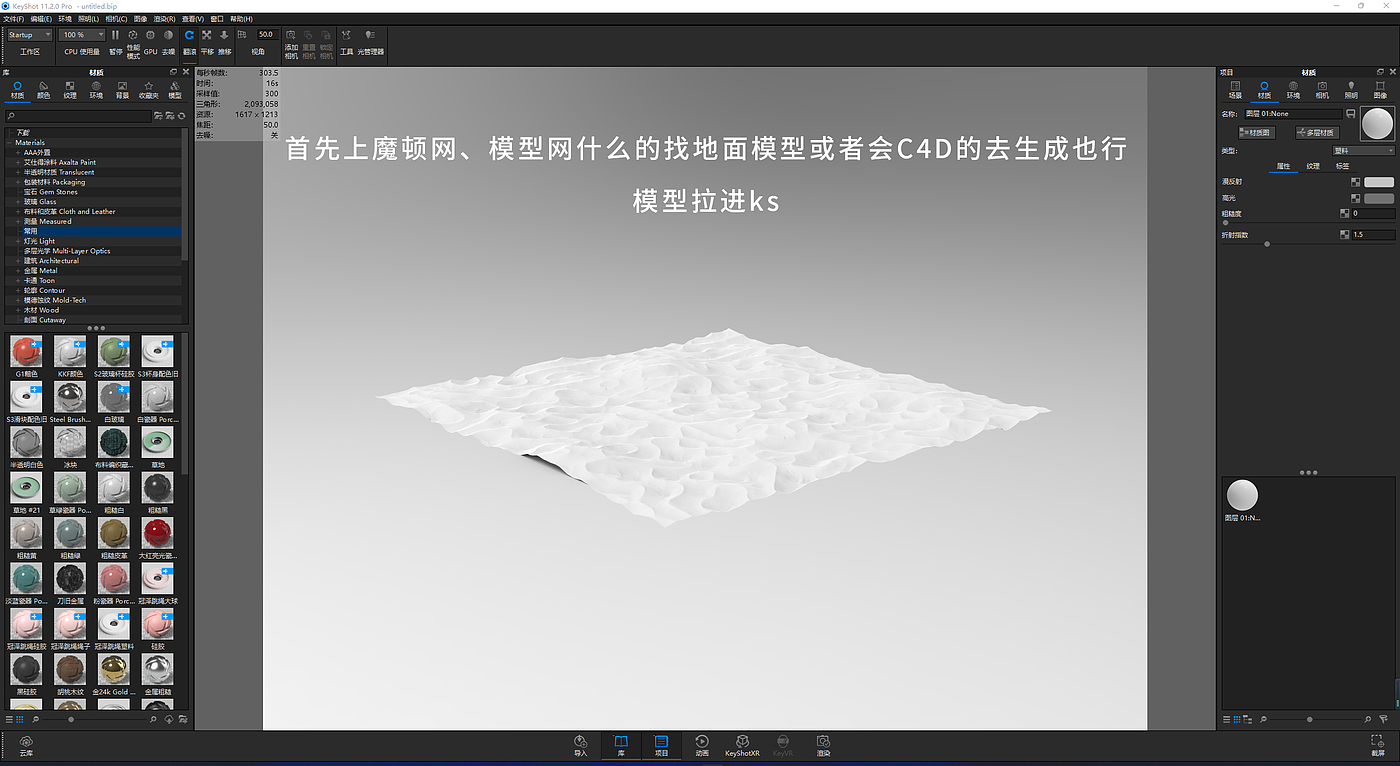Open the Startup workspace dropdown
1400x766 pixels.
(30, 35)
